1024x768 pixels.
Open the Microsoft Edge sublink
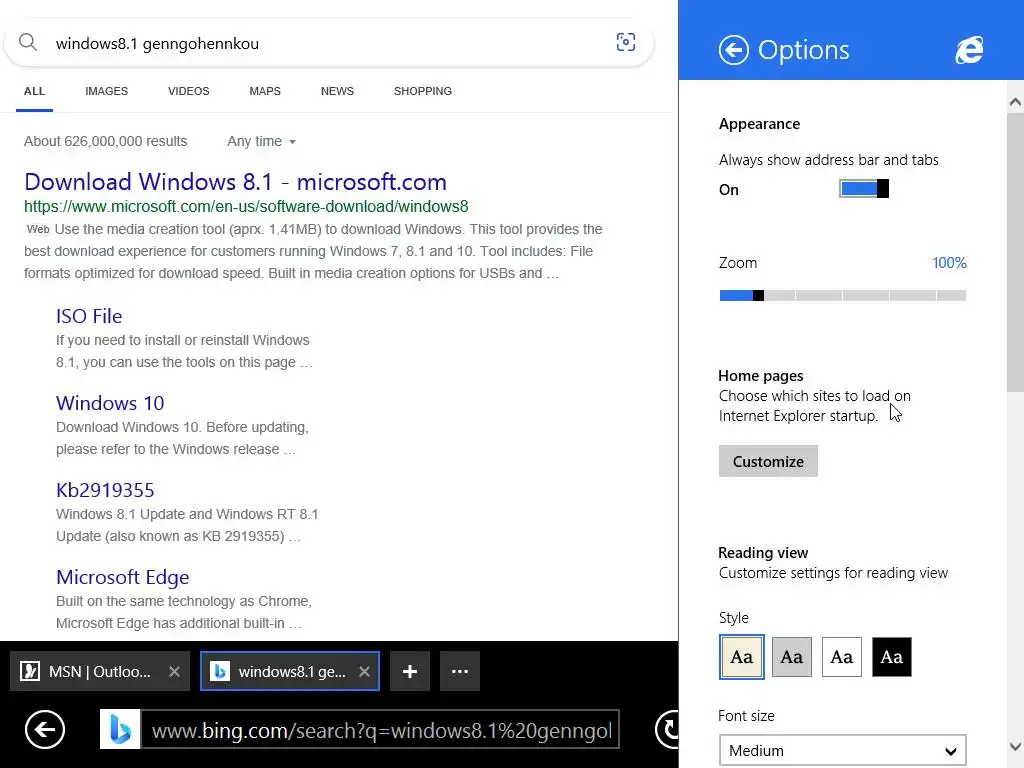coord(122,577)
